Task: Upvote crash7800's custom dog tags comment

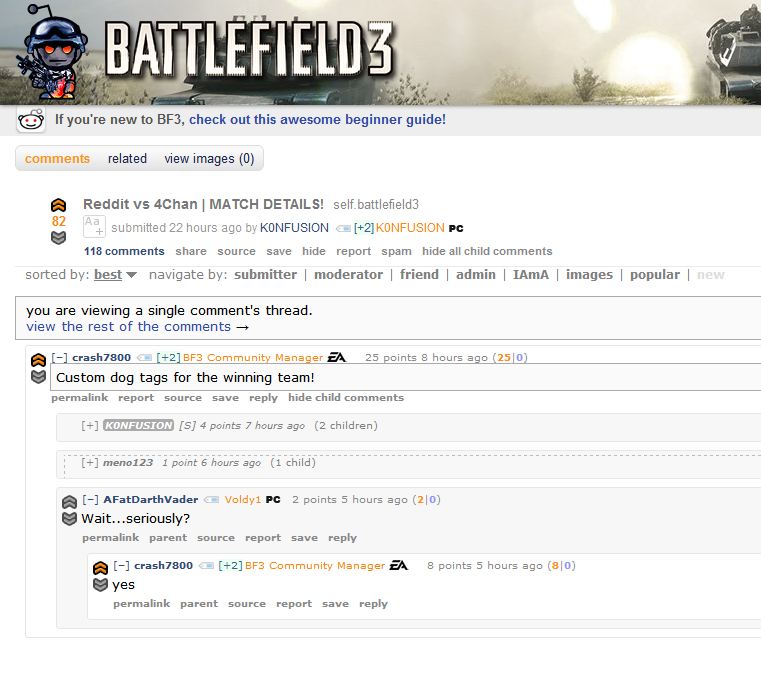Action: 38,360
